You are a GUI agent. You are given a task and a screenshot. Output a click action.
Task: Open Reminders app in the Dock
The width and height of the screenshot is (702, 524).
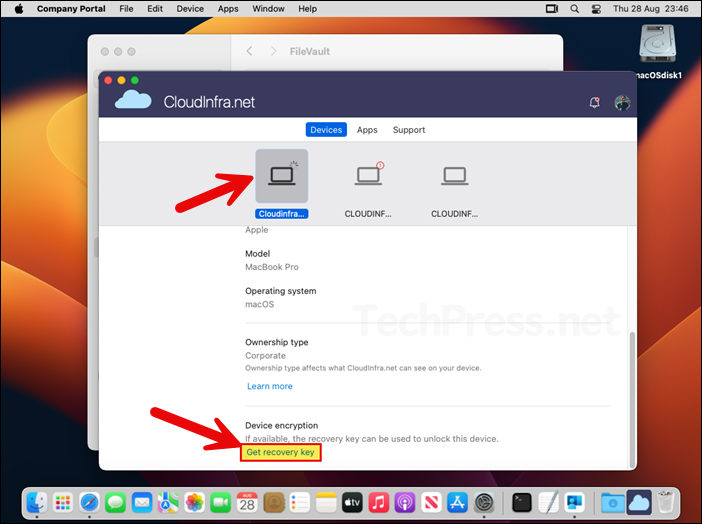300,503
